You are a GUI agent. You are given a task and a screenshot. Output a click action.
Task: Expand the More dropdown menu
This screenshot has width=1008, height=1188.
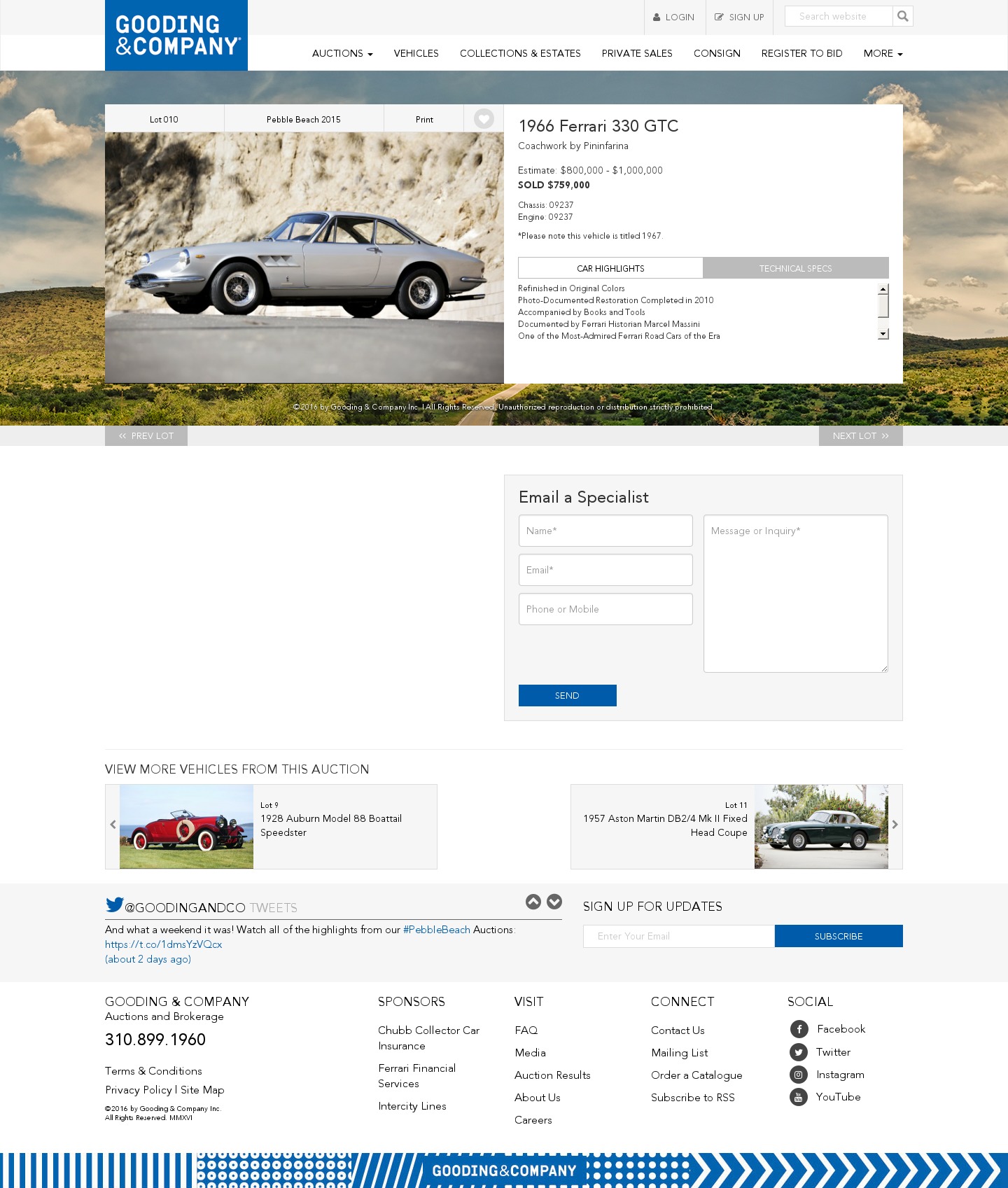pos(883,53)
